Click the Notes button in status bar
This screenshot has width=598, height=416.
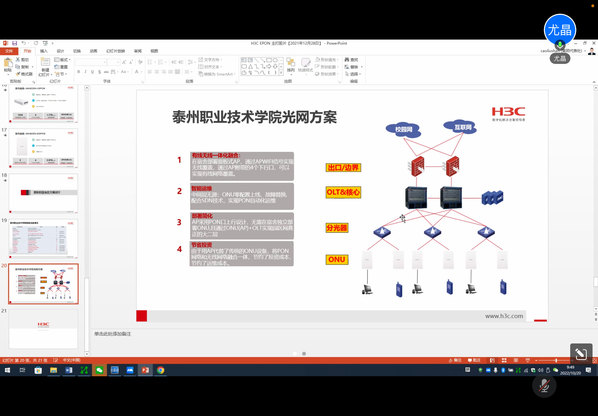pyautogui.click(x=455, y=360)
